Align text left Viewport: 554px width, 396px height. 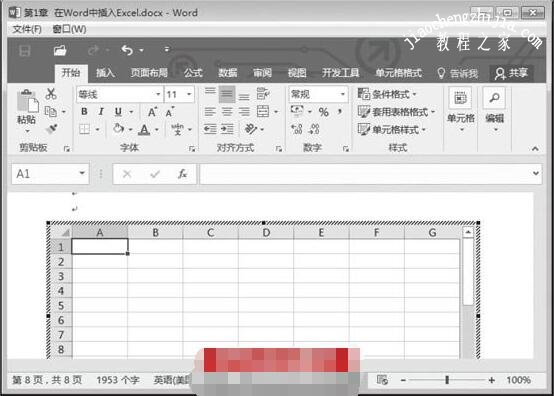pos(210,112)
